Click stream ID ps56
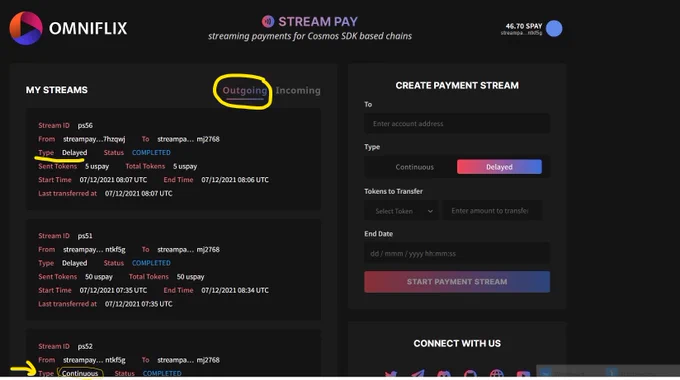 point(85,125)
